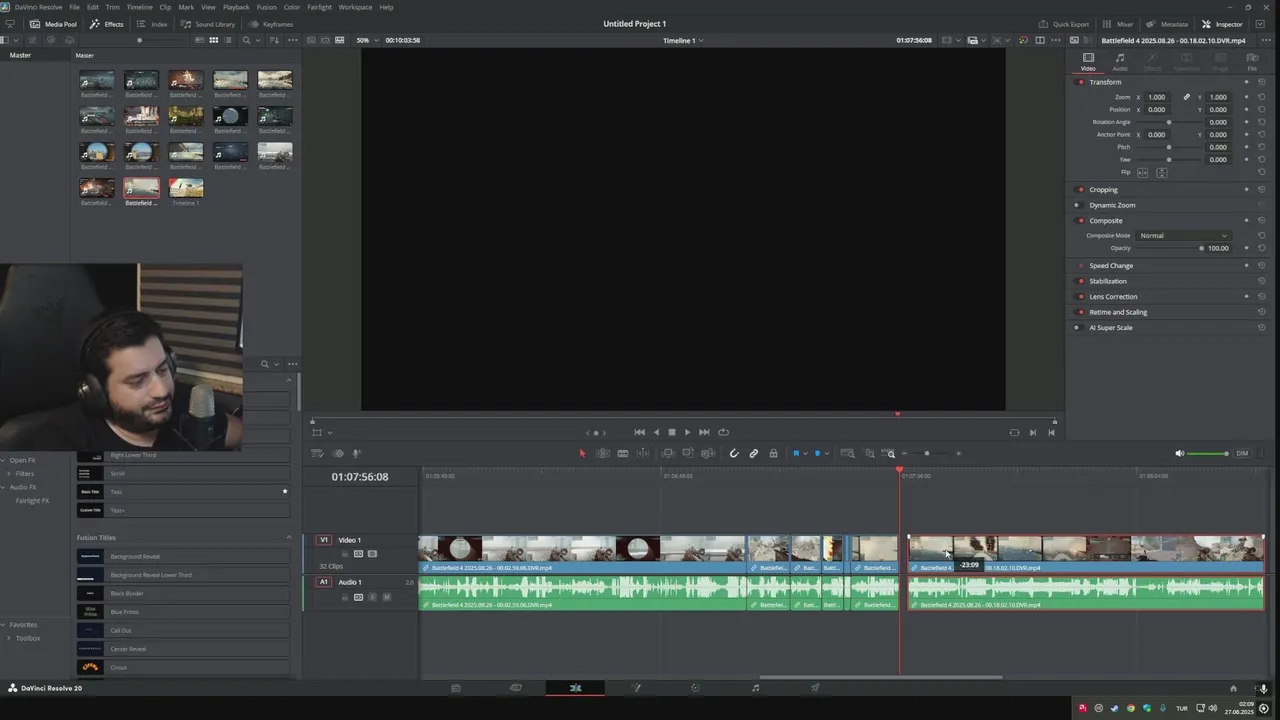
Task: Toggle the Effects panel button
Action: 107,24
